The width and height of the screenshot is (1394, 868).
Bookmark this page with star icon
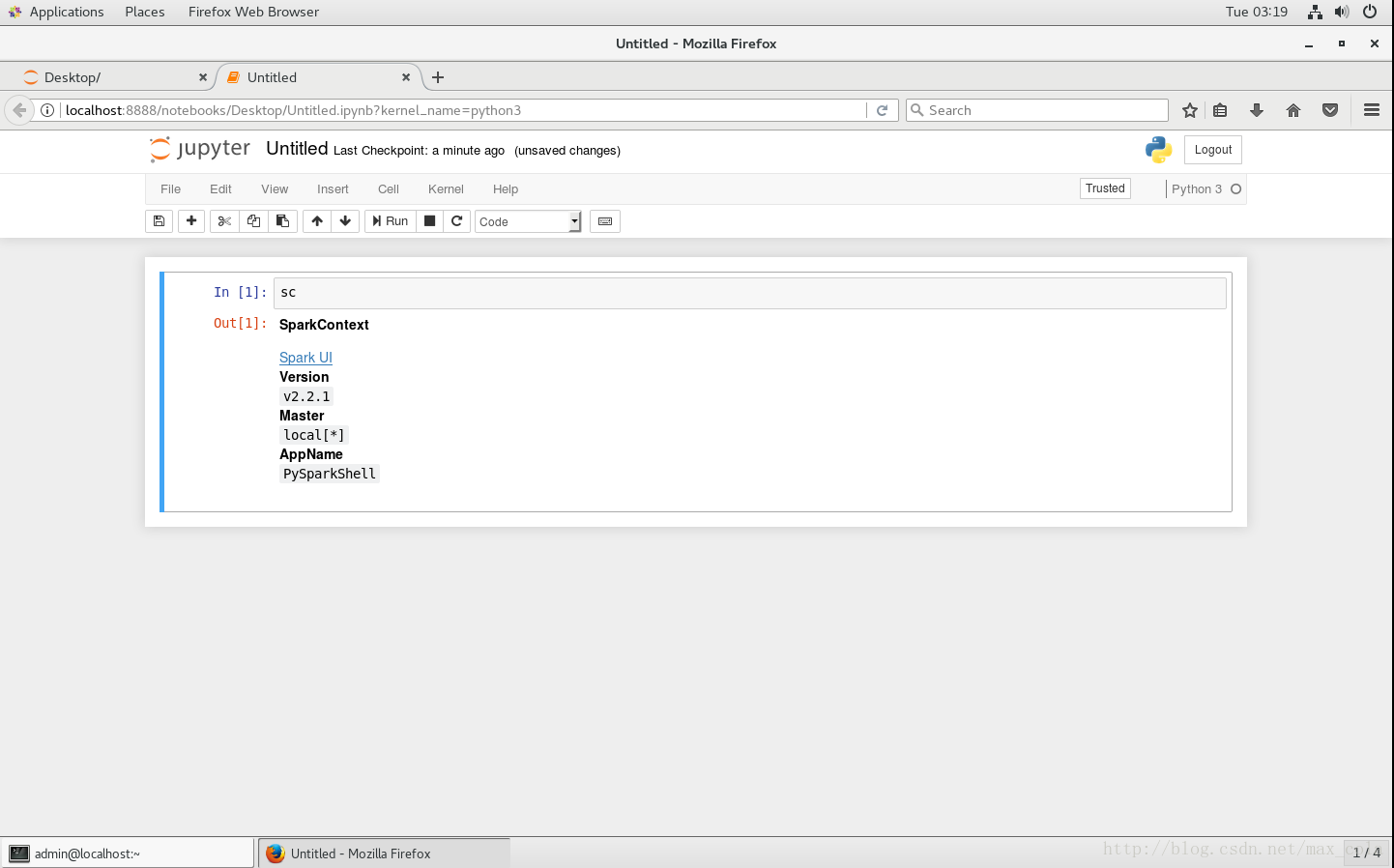1190,110
